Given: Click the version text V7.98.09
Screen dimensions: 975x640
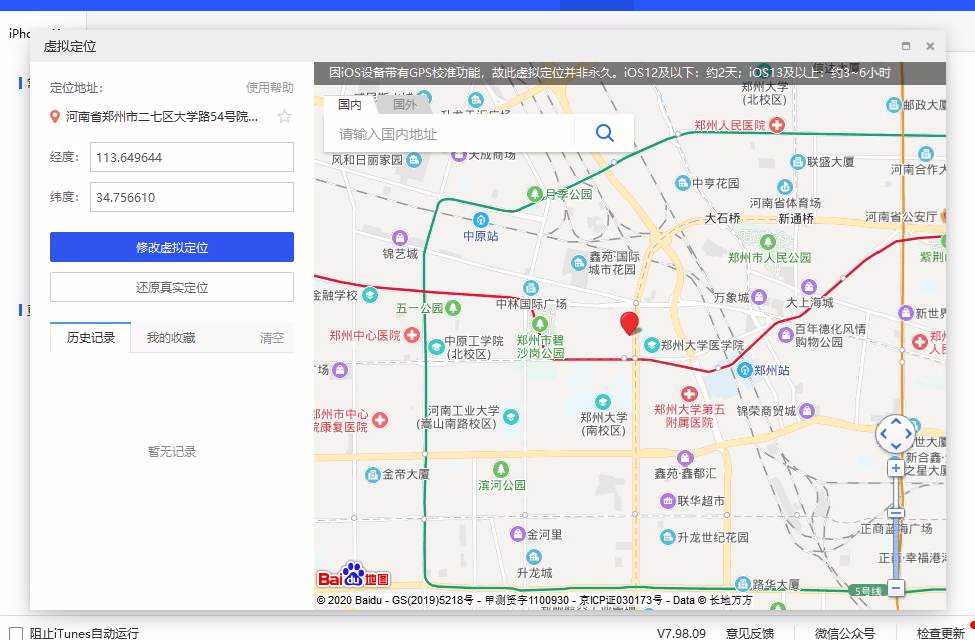Looking at the screenshot, I should (681, 633).
